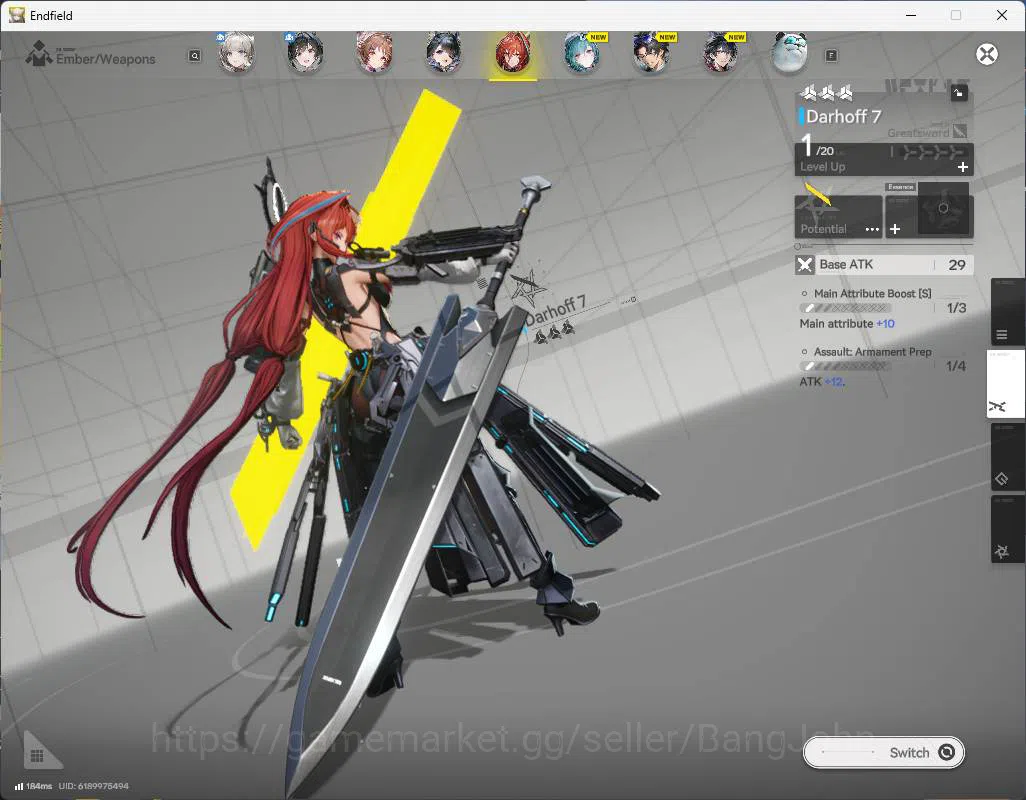Click the Level Up plus icon
1026x800 pixels.
(x=963, y=167)
